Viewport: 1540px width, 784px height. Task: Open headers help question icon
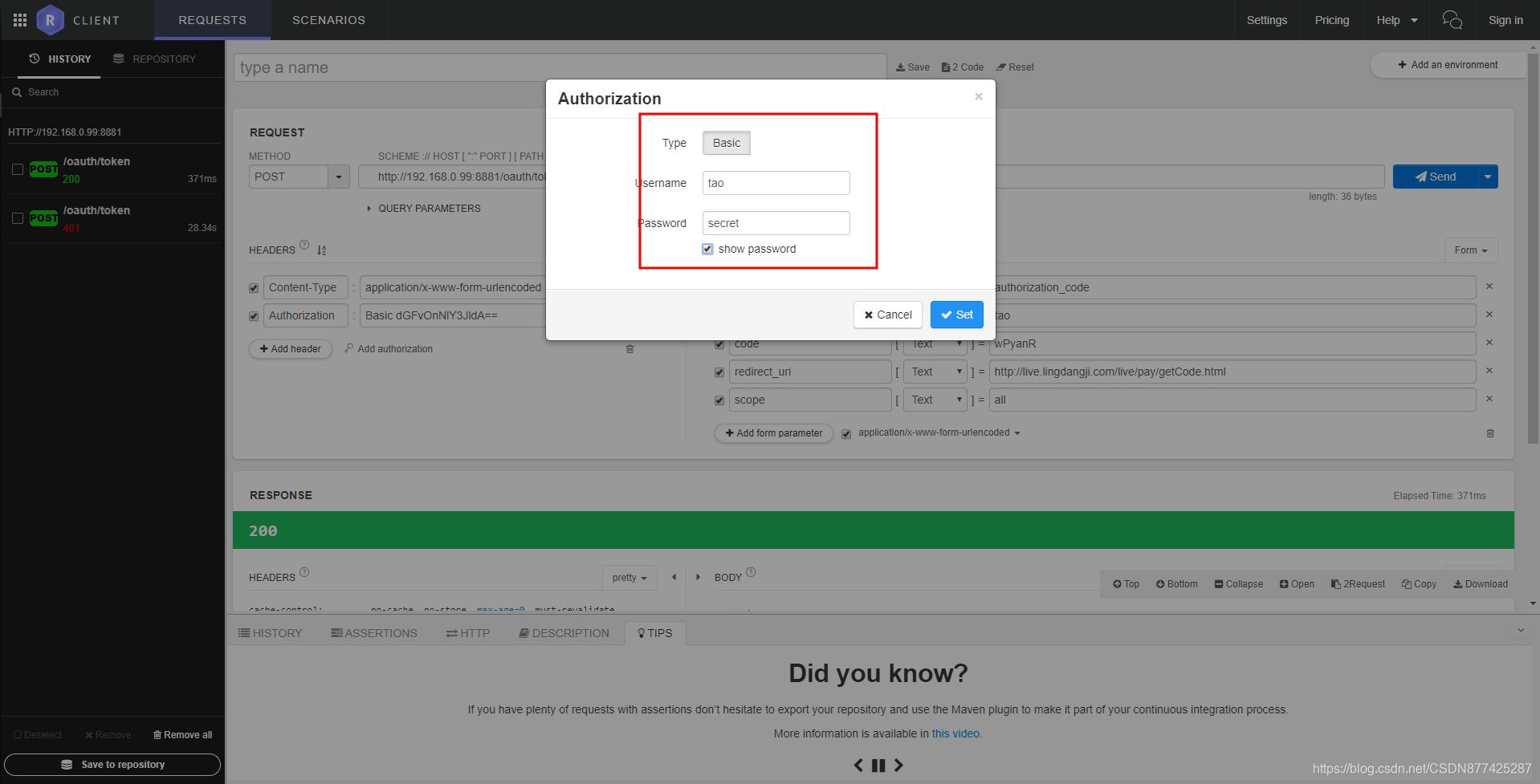[x=304, y=245]
